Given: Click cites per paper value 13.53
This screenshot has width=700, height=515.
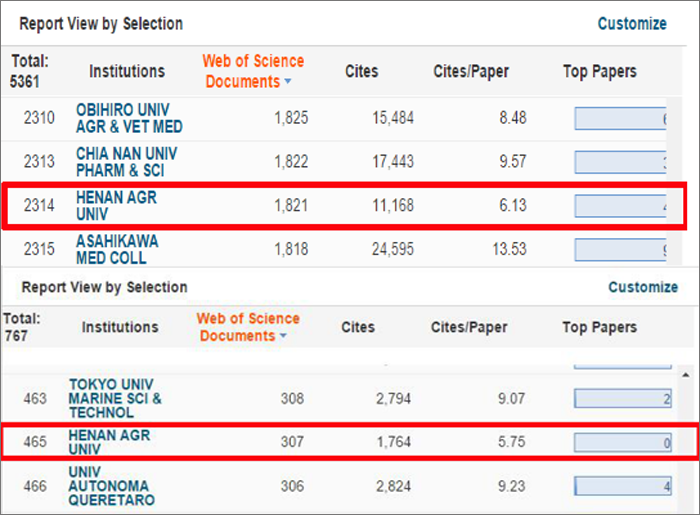Looking at the screenshot, I should point(509,249).
